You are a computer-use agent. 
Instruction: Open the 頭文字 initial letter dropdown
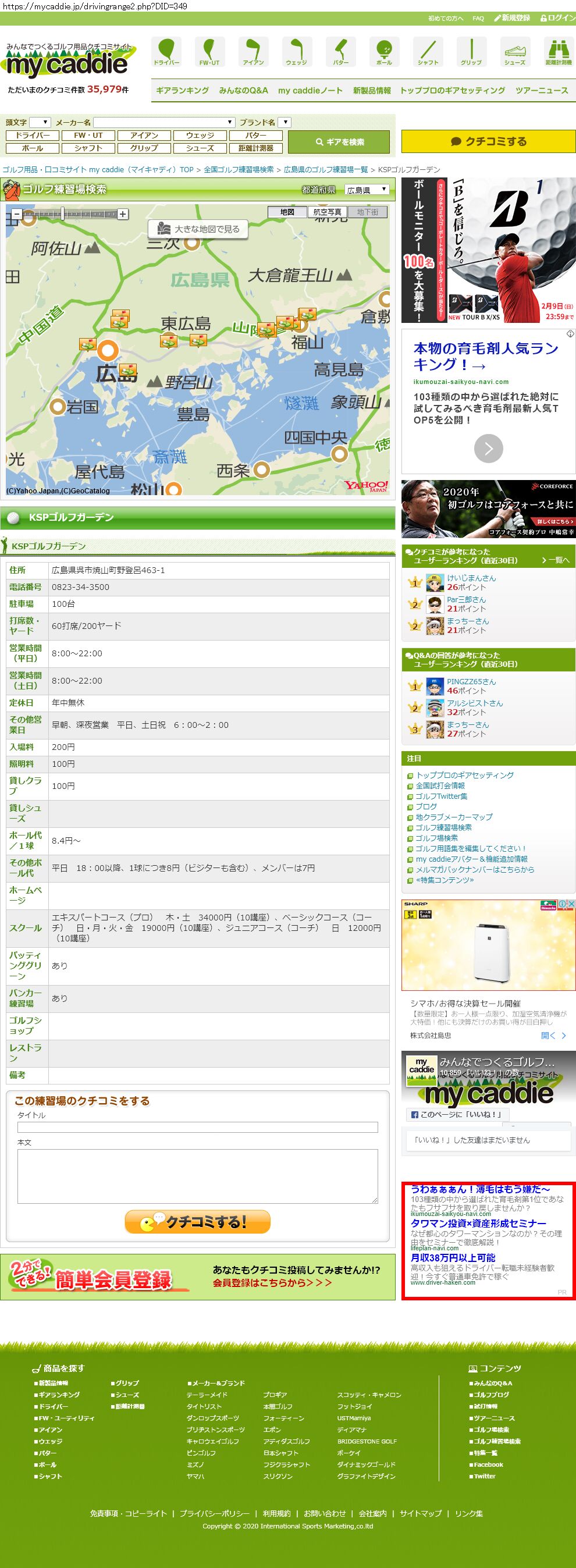coord(40,122)
